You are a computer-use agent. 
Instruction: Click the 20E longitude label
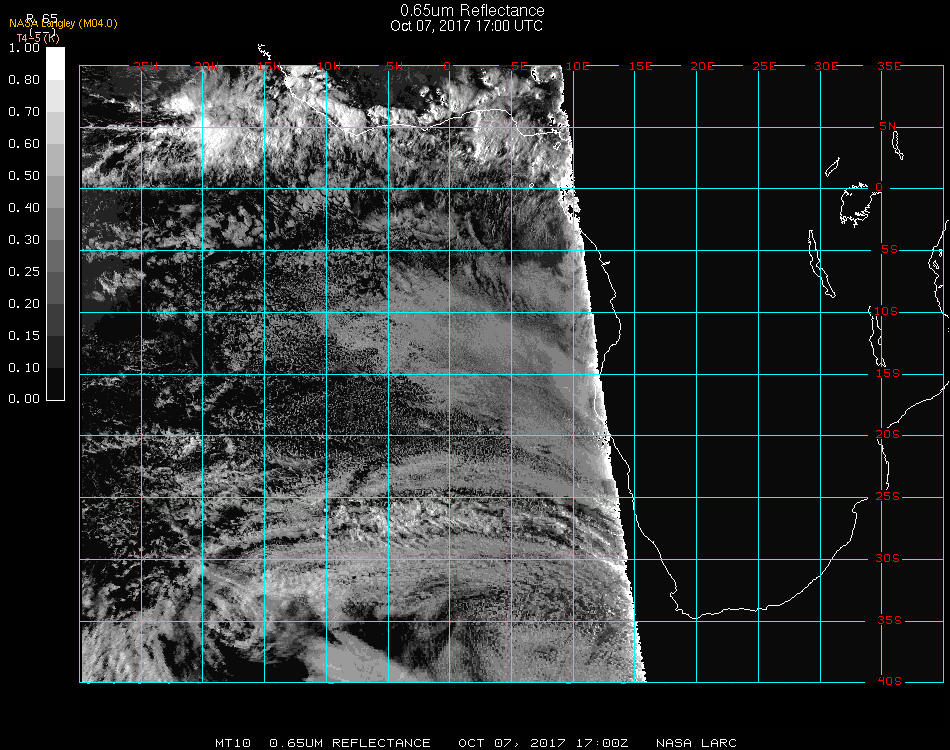click(702, 67)
